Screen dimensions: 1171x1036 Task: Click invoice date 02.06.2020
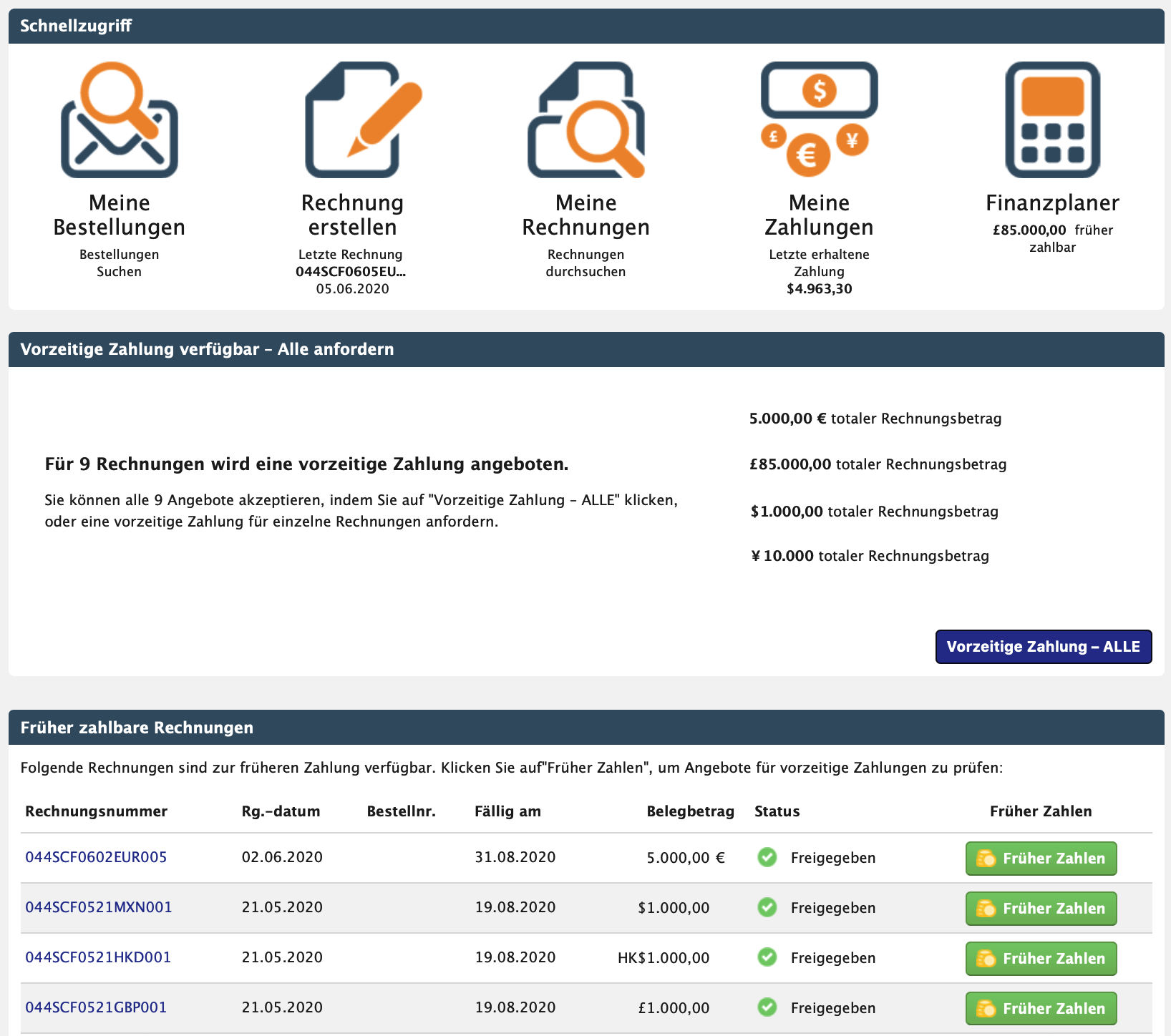[282, 857]
